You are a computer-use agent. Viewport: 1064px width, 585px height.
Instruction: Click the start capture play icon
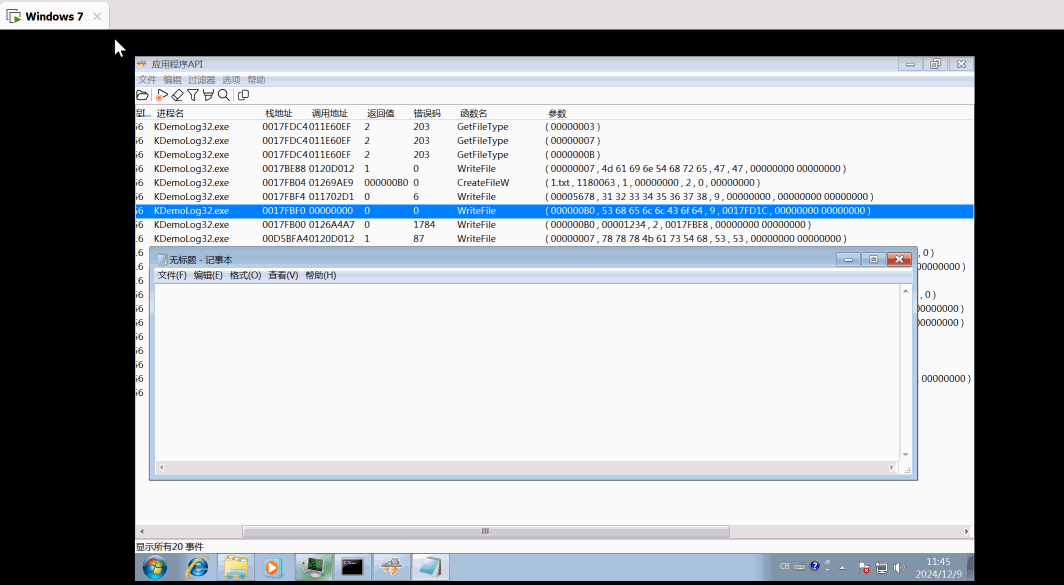pos(162,95)
